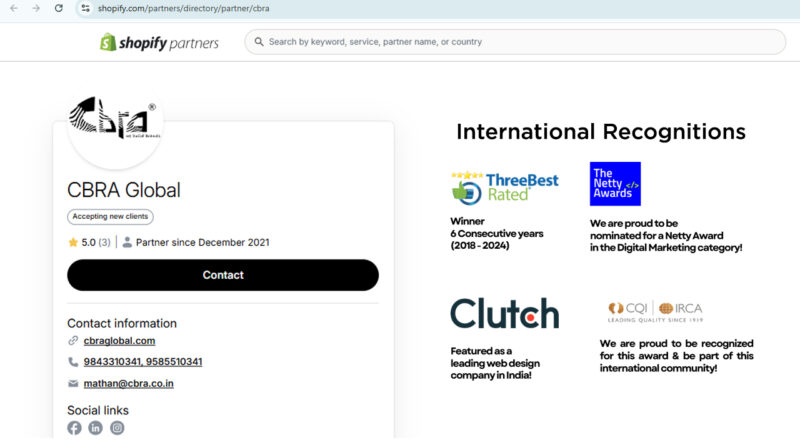Reload the page with refresh icon
800x445 pixels.
tap(59, 8)
